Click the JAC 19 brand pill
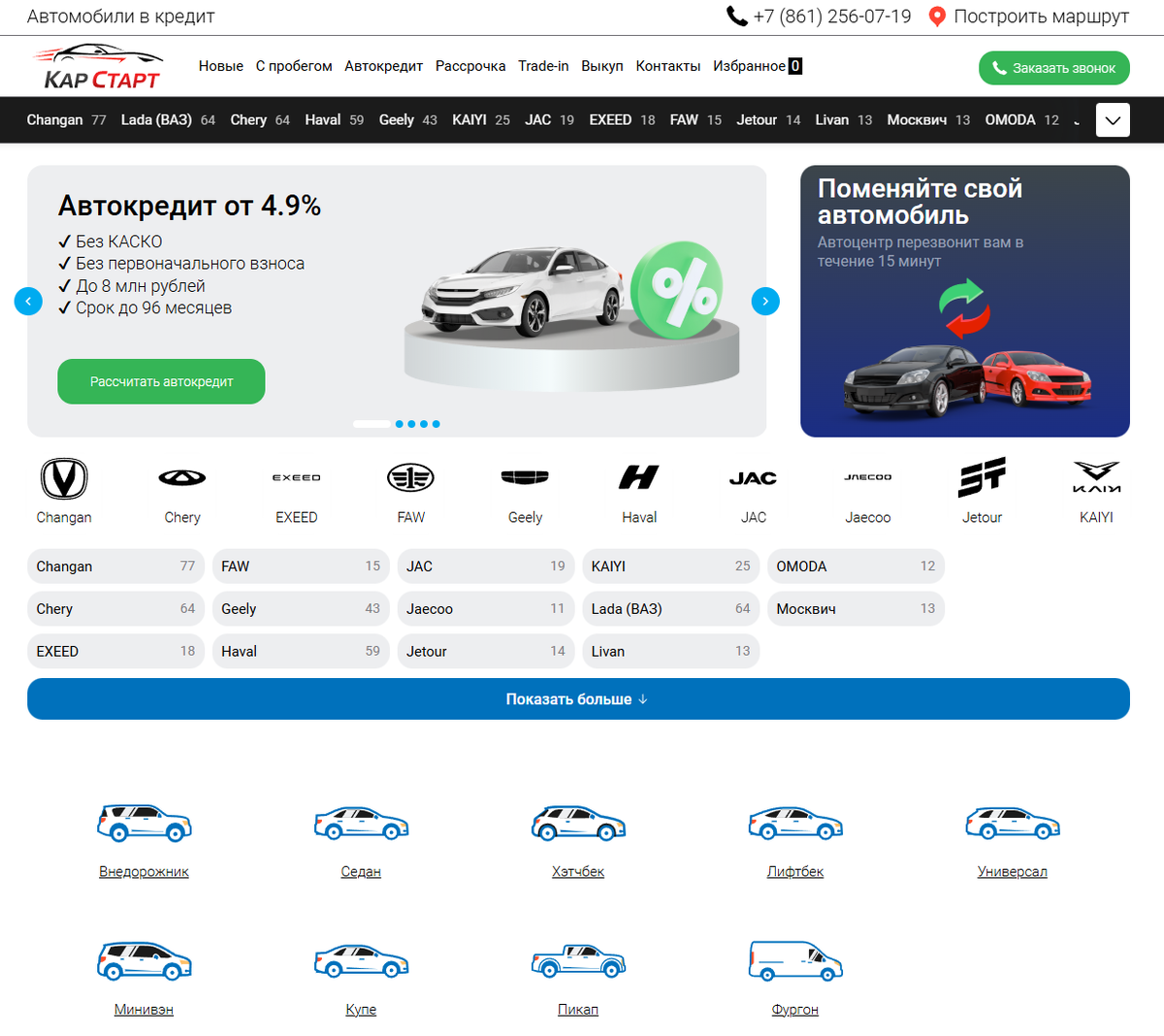The height and width of the screenshot is (1036, 1164). [486, 567]
